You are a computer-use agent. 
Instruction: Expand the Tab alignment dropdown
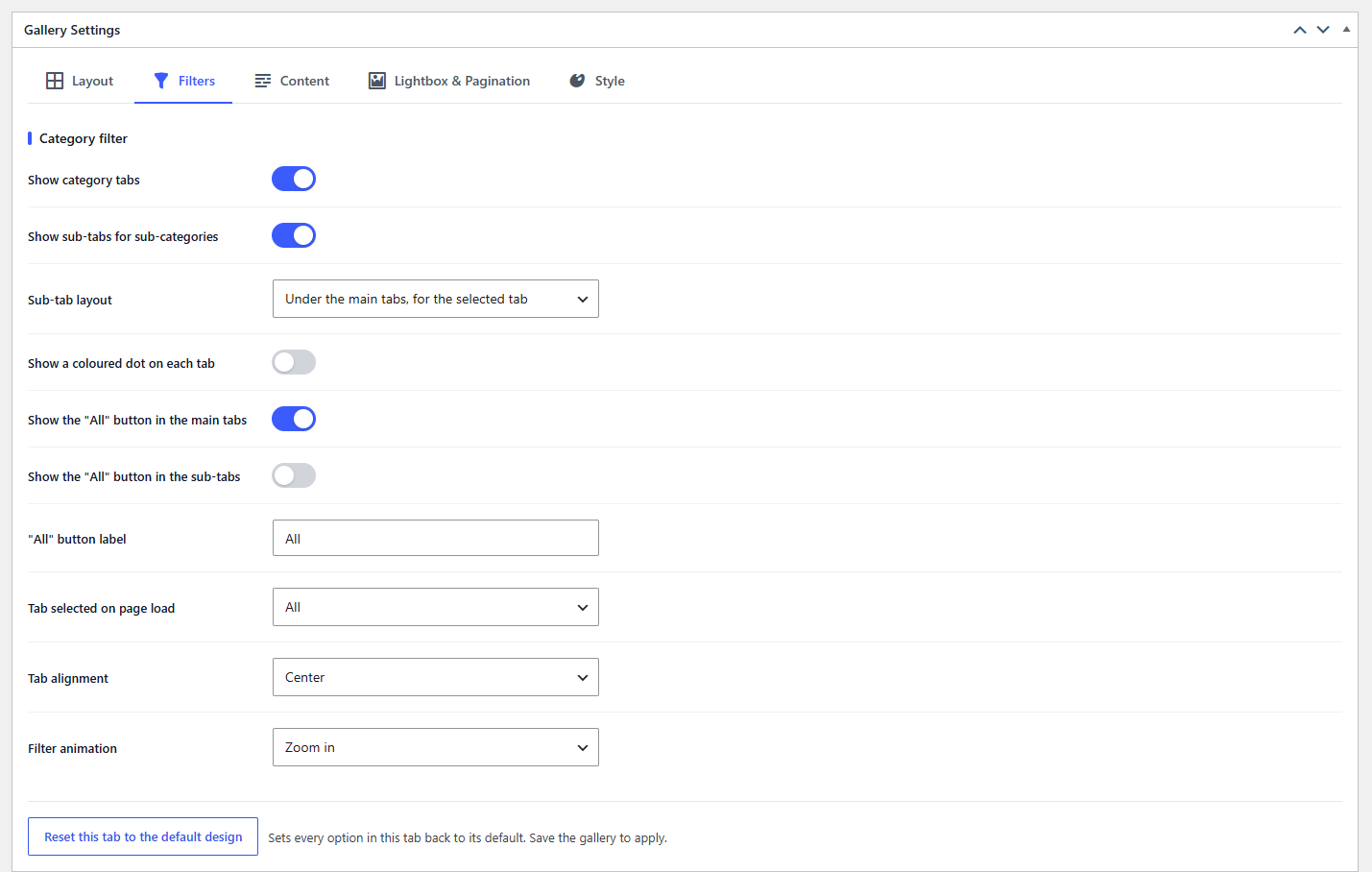point(436,677)
